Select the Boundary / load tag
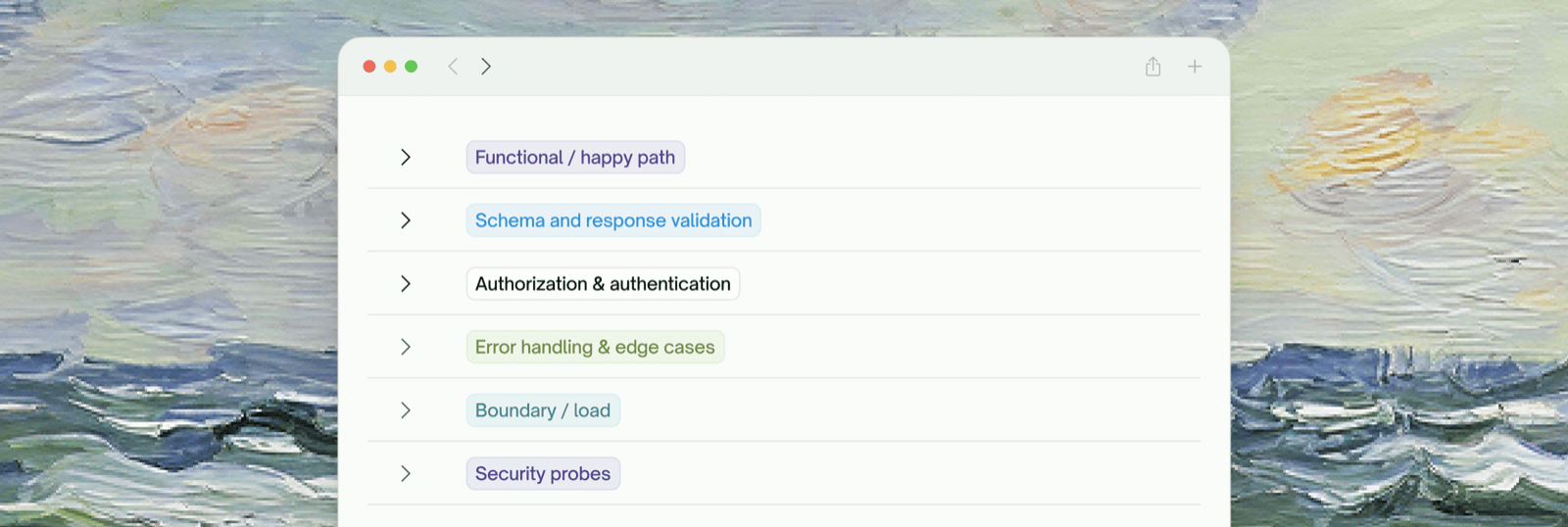 pos(543,410)
